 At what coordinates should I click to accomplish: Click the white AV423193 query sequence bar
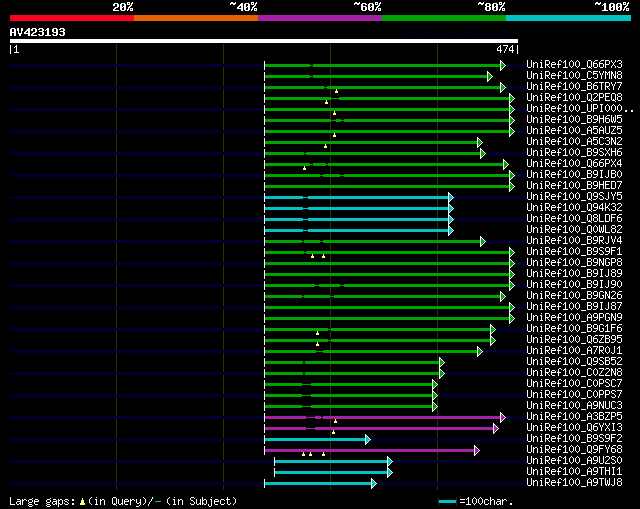(x=264, y=41)
